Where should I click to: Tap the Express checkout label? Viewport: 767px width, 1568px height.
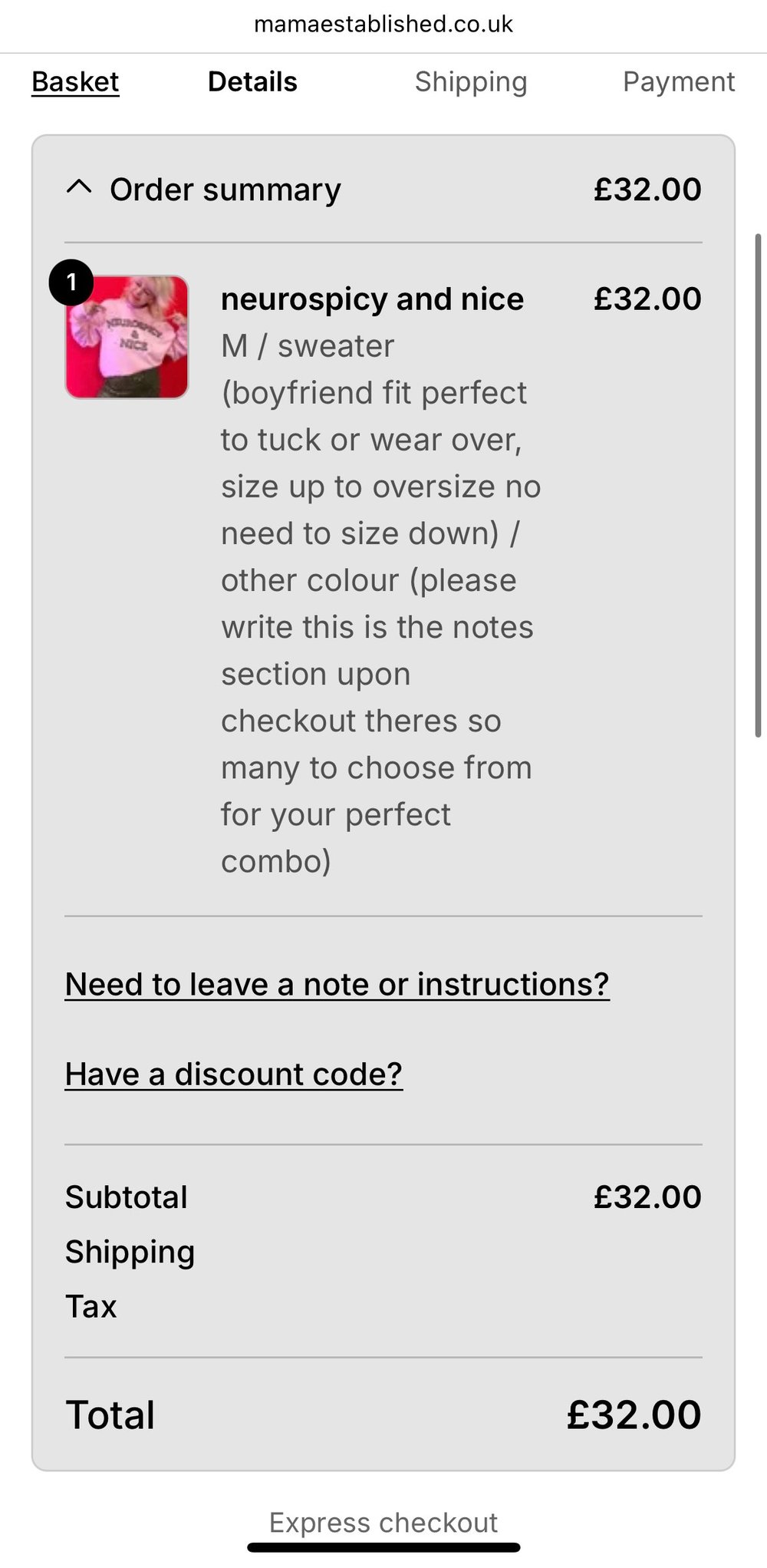383,1523
